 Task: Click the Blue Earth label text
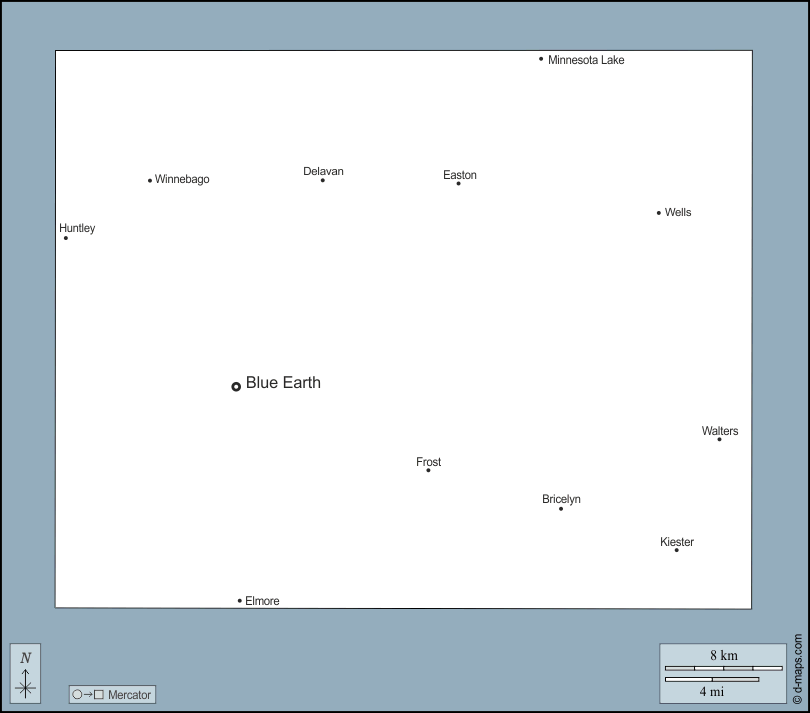click(x=283, y=383)
